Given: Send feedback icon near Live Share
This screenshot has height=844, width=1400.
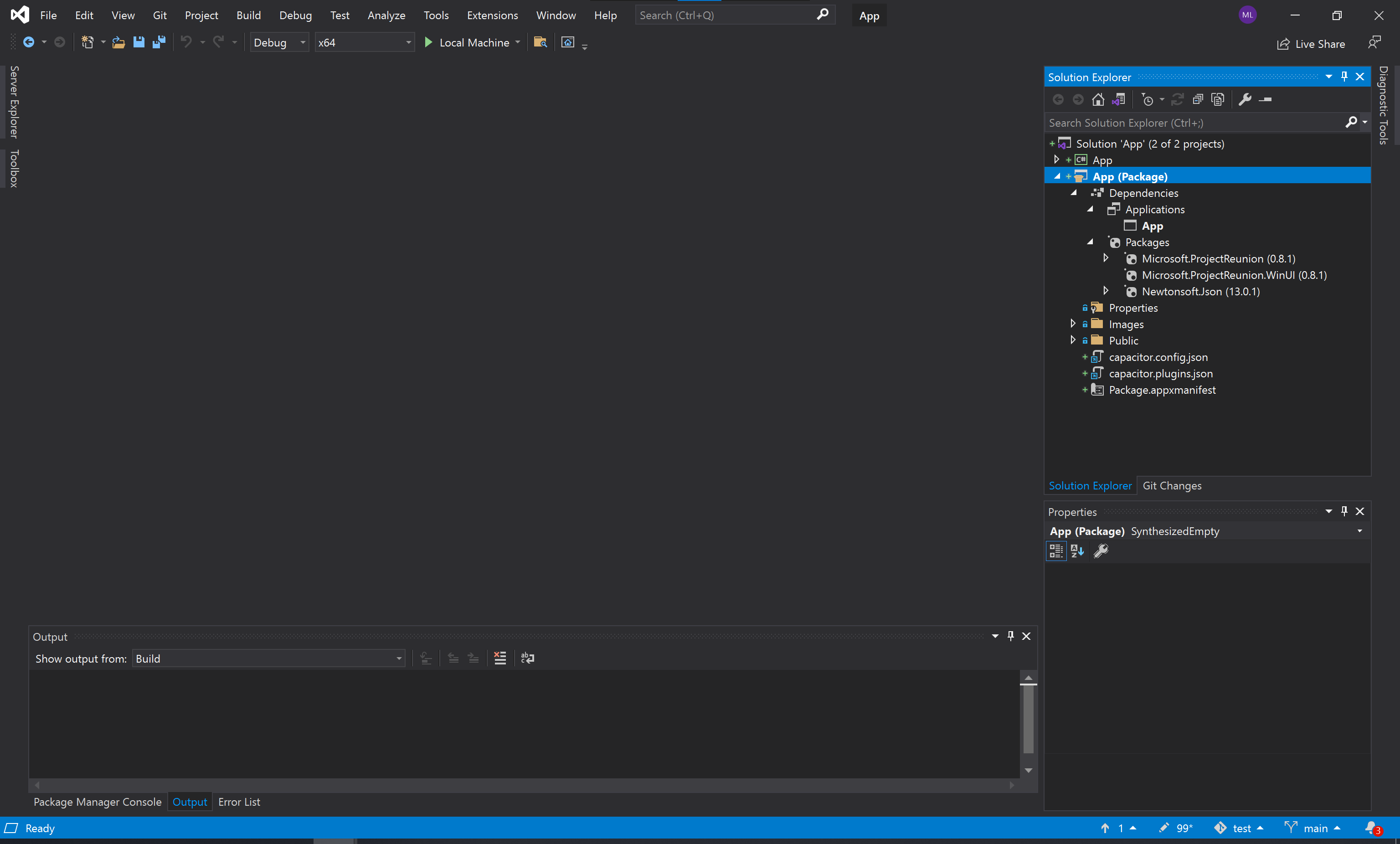Looking at the screenshot, I should point(1374,43).
